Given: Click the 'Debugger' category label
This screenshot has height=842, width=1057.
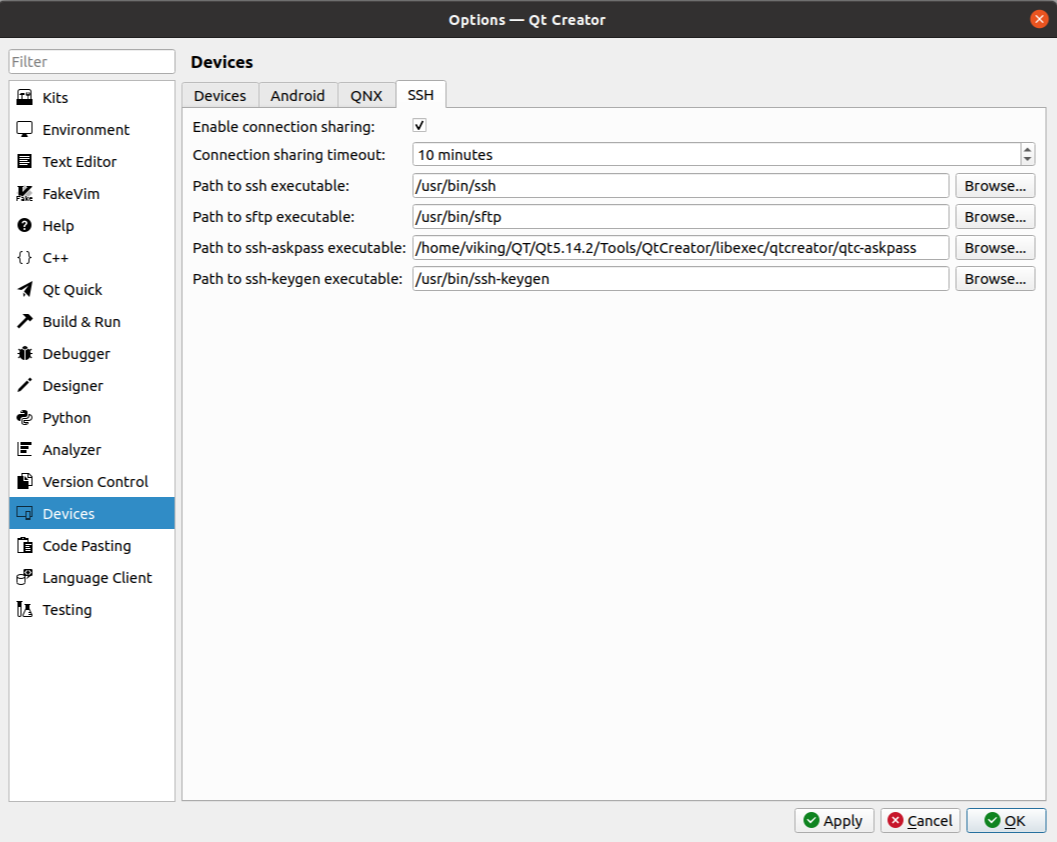Looking at the screenshot, I should pyautogui.click(x=76, y=354).
